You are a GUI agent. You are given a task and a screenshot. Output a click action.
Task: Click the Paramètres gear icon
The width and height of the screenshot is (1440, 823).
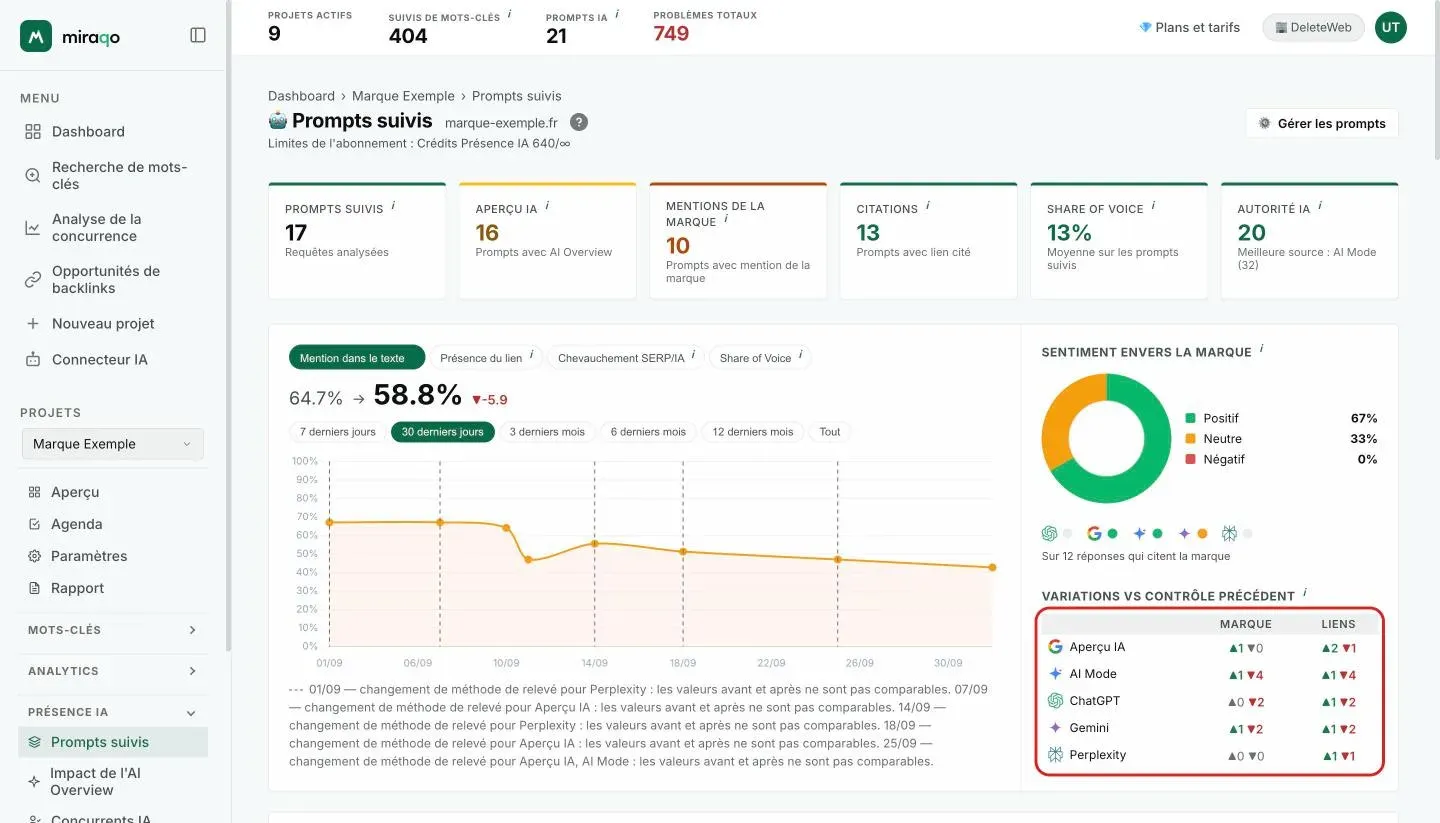coord(35,556)
